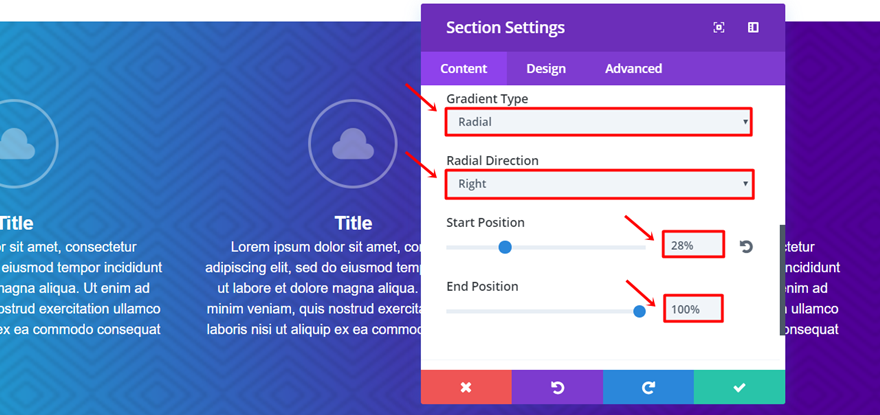Click the blue redo button

pos(648,387)
